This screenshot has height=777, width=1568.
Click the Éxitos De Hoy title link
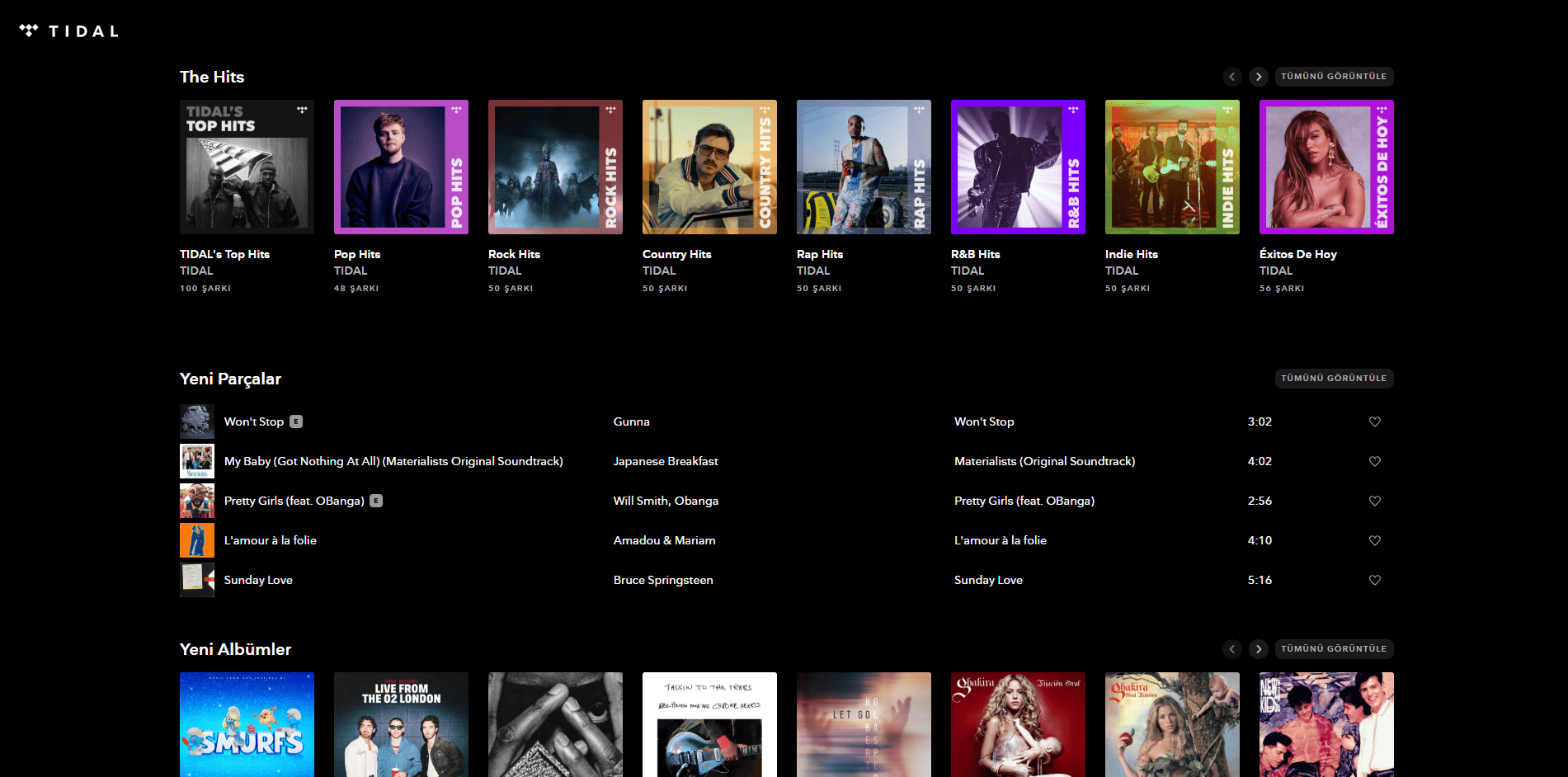(x=1298, y=254)
